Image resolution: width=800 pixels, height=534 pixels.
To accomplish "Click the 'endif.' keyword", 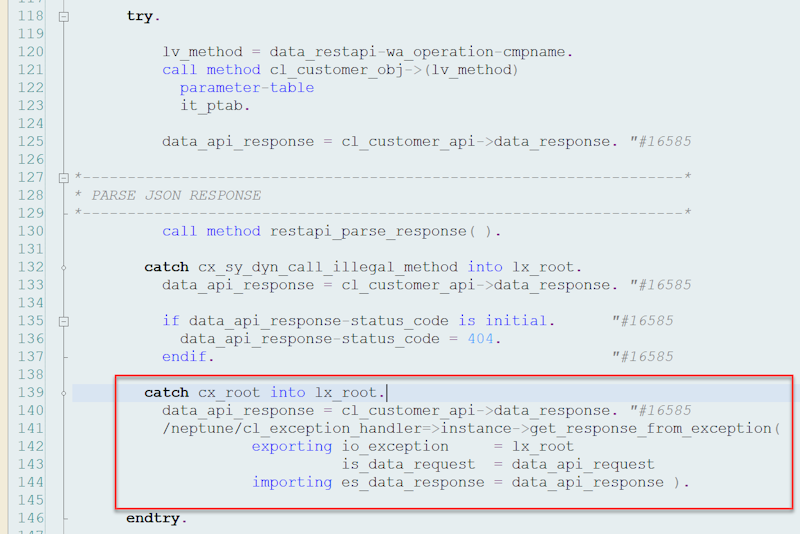I will point(188,357).
